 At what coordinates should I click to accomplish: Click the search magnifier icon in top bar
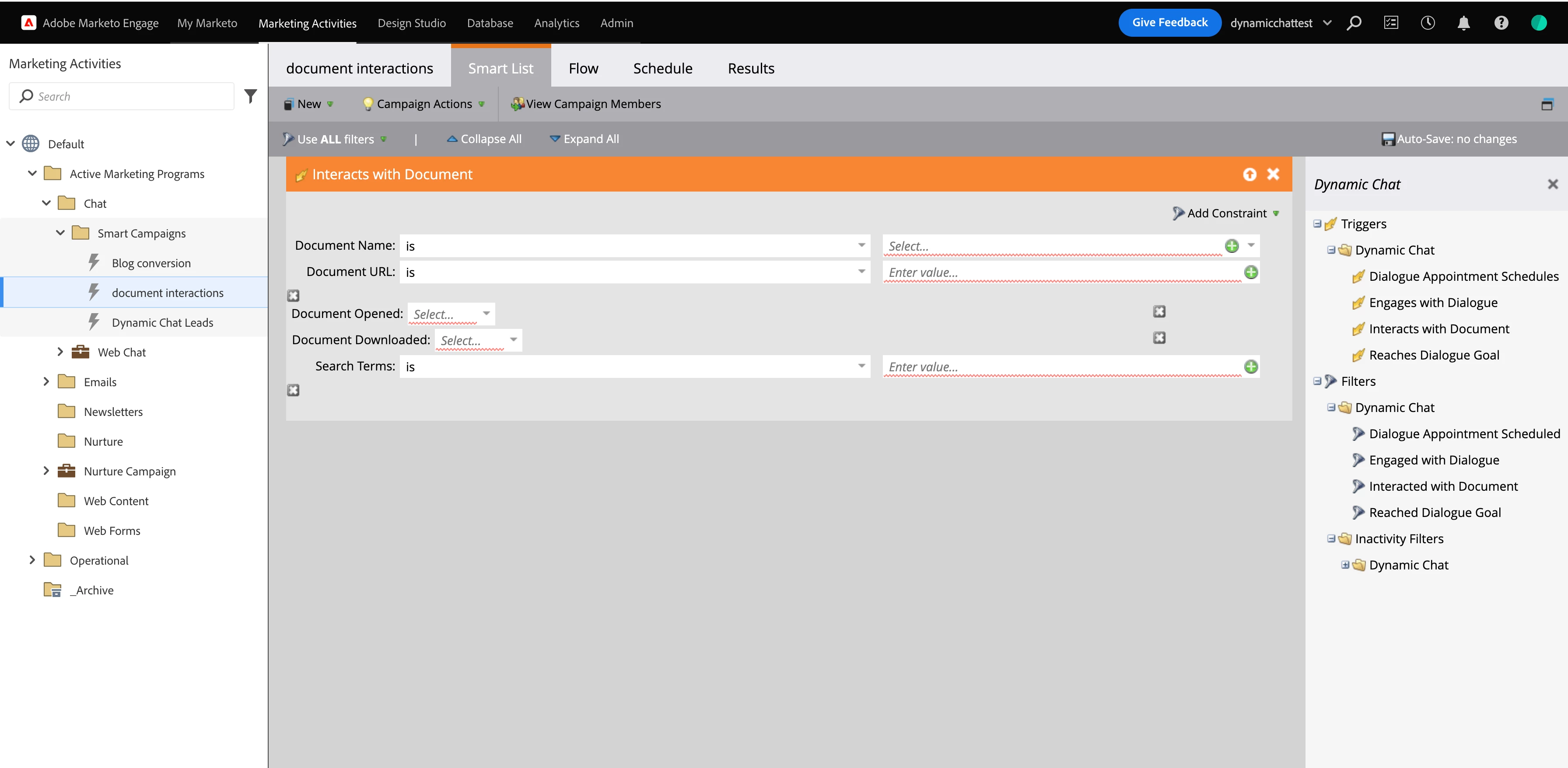click(1354, 23)
